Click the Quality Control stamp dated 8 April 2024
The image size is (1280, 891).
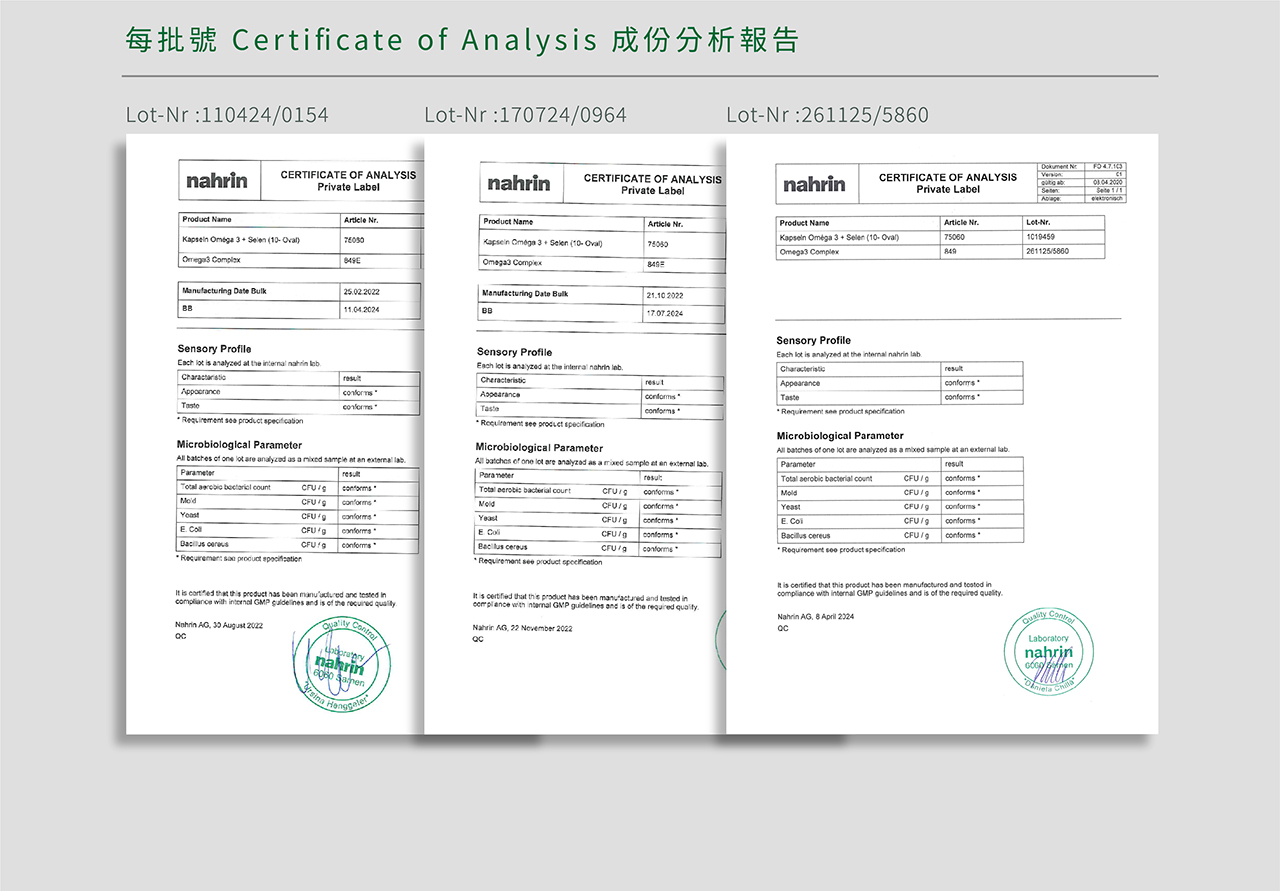pyautogui.click(x=1048, y=652)
